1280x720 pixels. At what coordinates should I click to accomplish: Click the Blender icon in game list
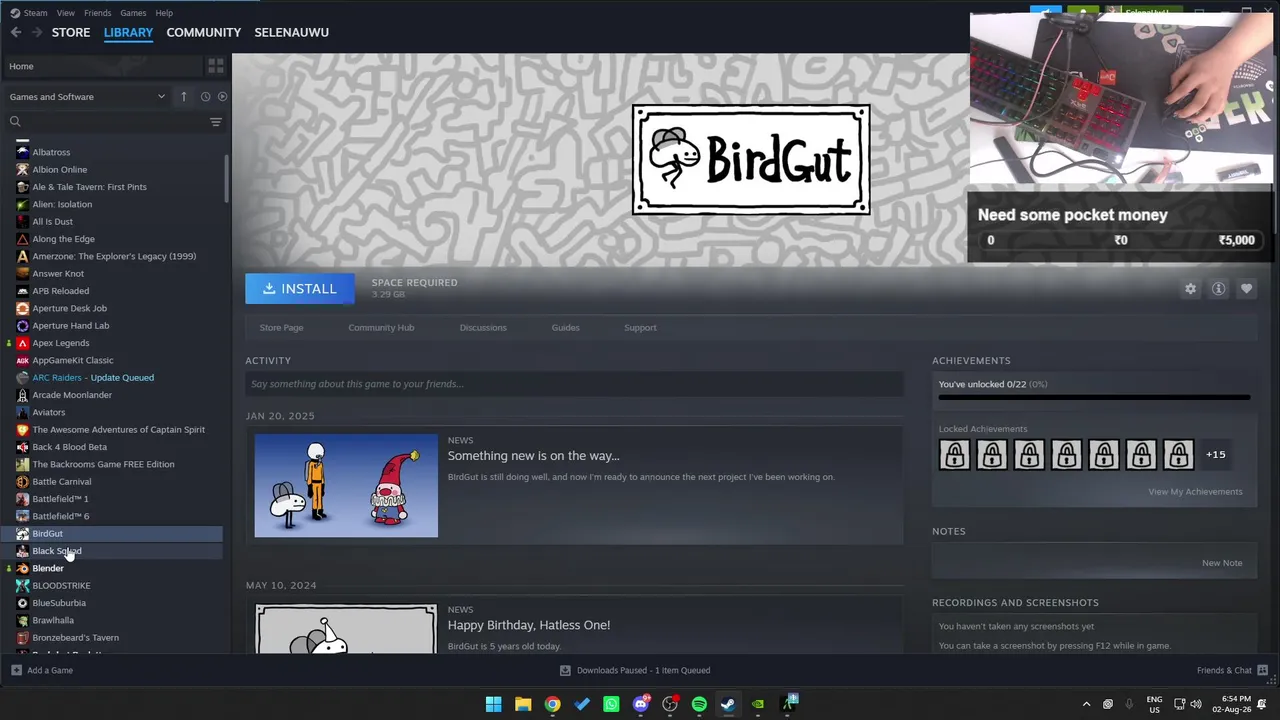coord(22,568)
